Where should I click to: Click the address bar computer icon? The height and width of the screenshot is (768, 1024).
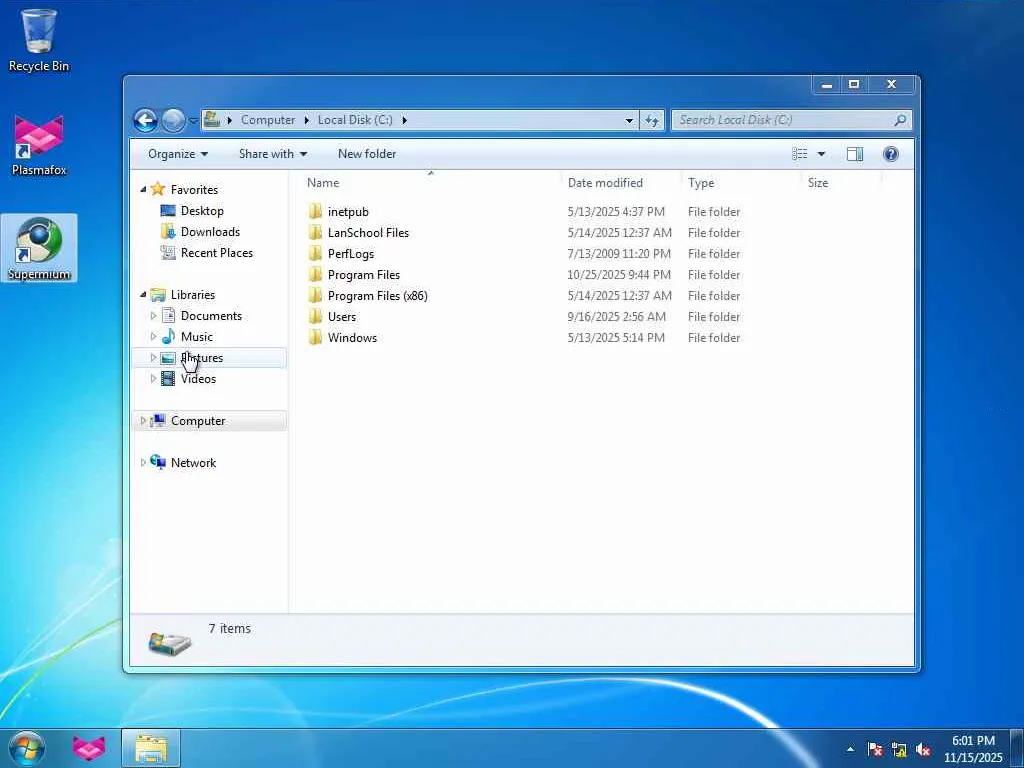212,120
